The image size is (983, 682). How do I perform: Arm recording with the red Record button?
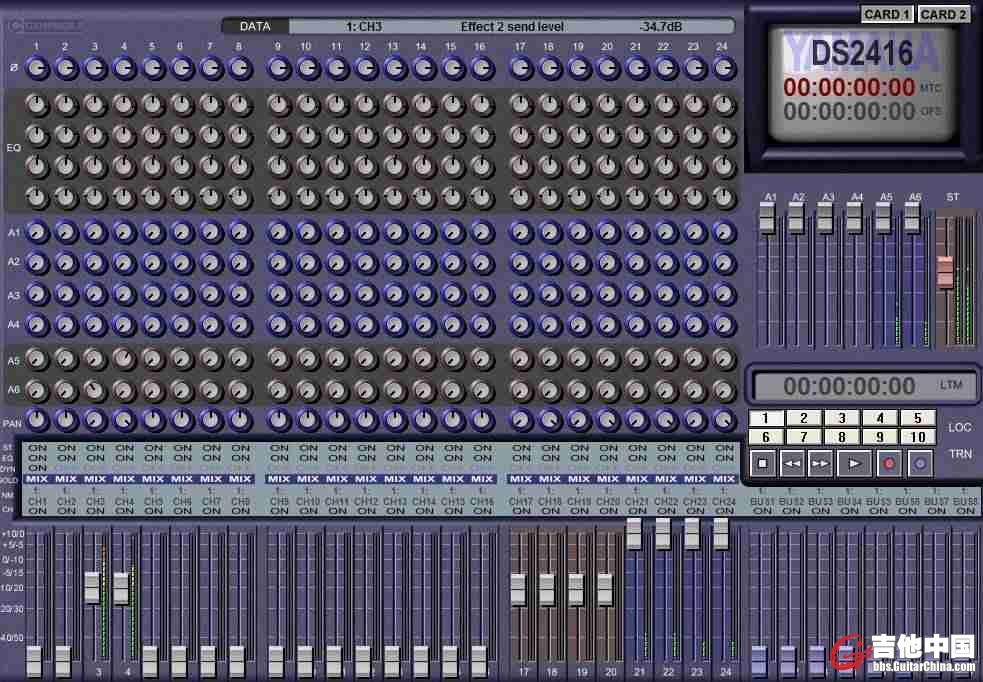(887, 463)
